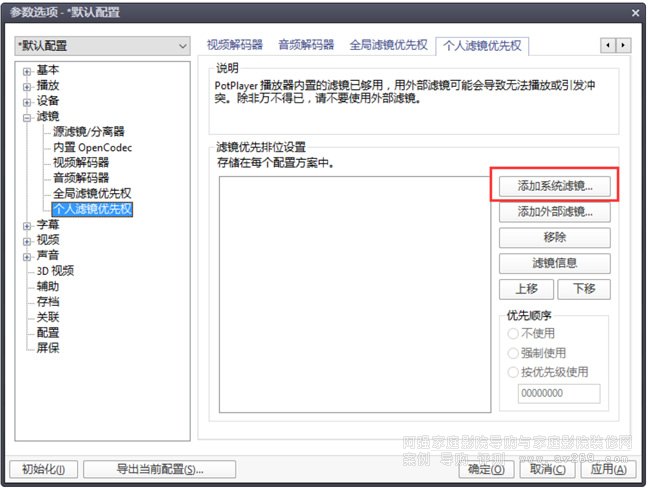Click the tab scroll left arrow
This screenshot has width=650, height=490.
pos(608,45)
